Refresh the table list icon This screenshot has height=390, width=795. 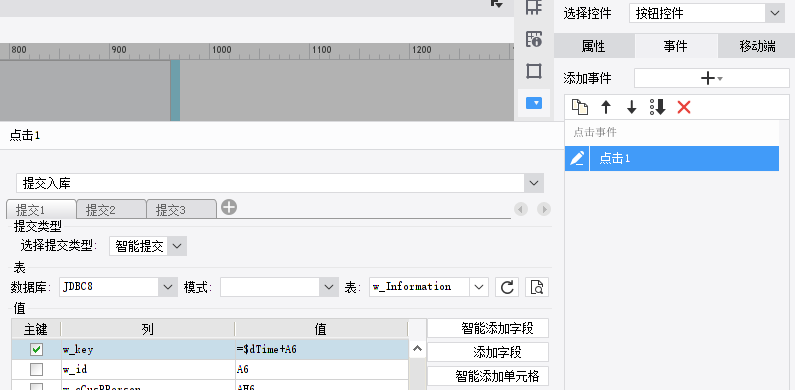[507, 287]
